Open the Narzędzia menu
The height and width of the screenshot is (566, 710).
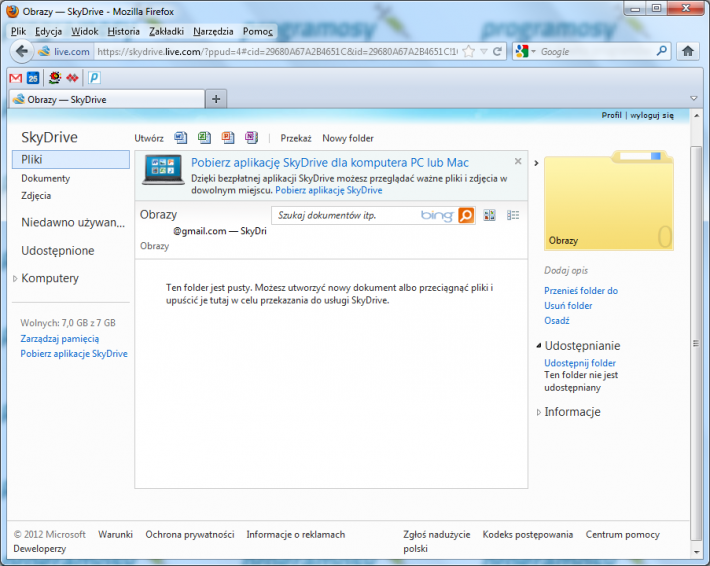click(213, 31)
